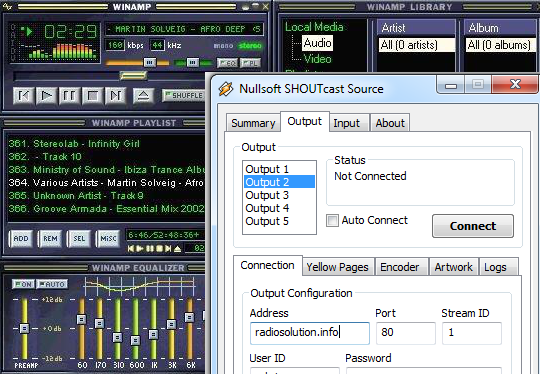This screenshot has width=540, height=374.
Task: Open the playlist REM menu button
Action: [x=50, y=239]
